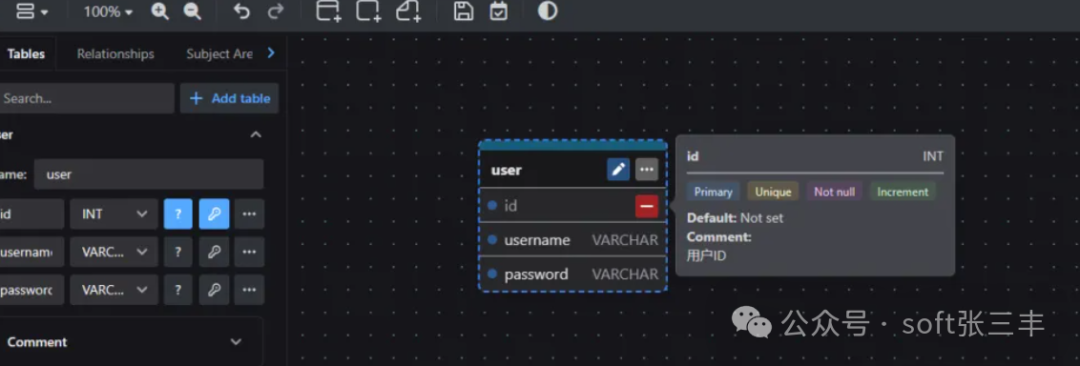Image resolution: width=1080 pixels, height=366 pixels.
Task: Click the Add table button
Action: pyautogui.click(x=229, y=99)
